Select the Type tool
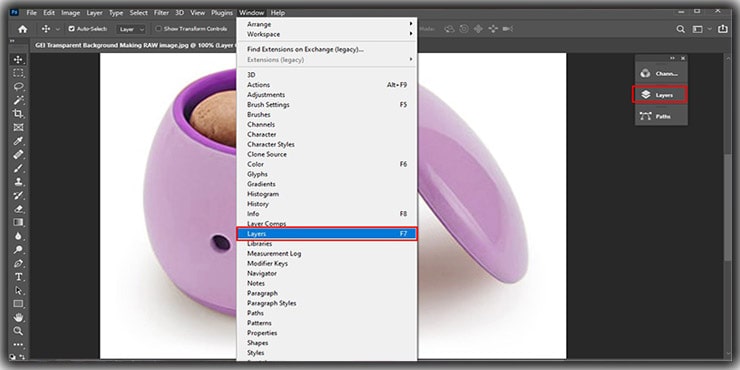 (x=18, y=277)
